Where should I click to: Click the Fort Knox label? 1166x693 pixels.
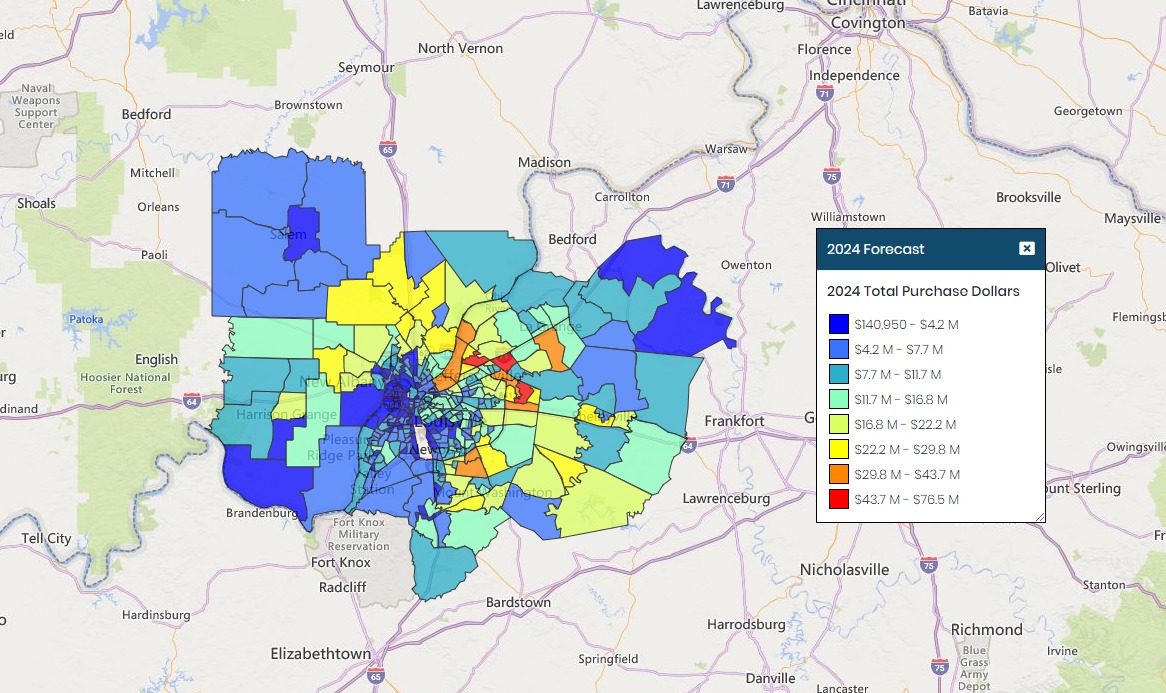coord(341,562)
